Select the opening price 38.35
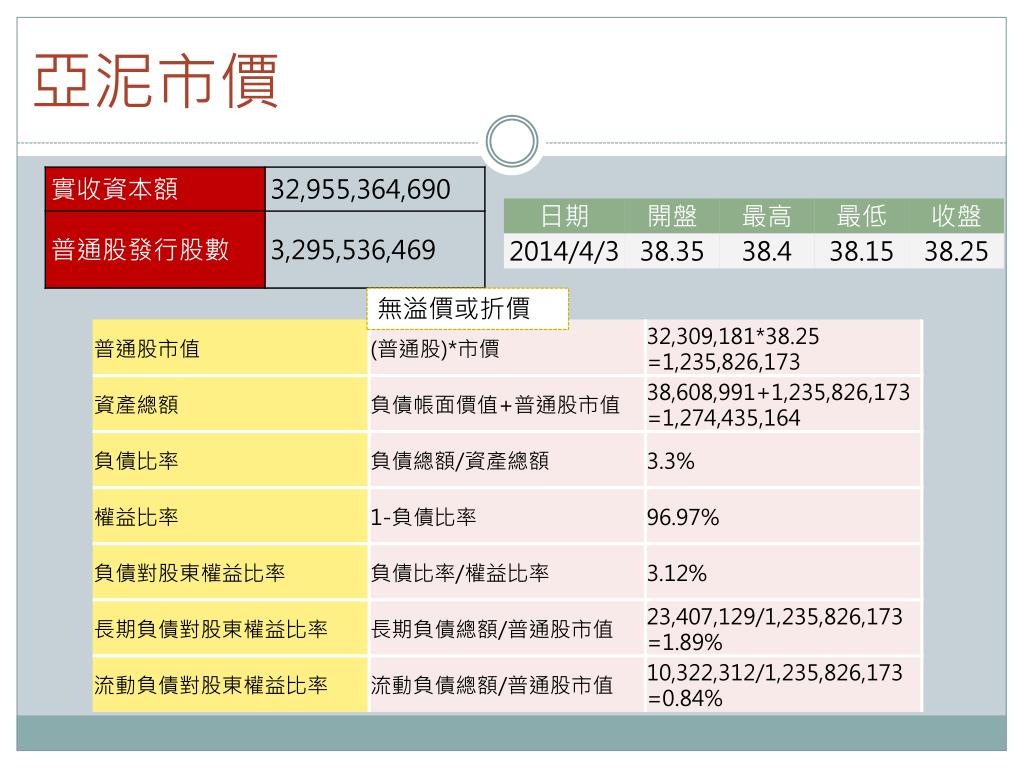Image resolution: width=1024 pixels, height=768 pixels. [672, 251]
